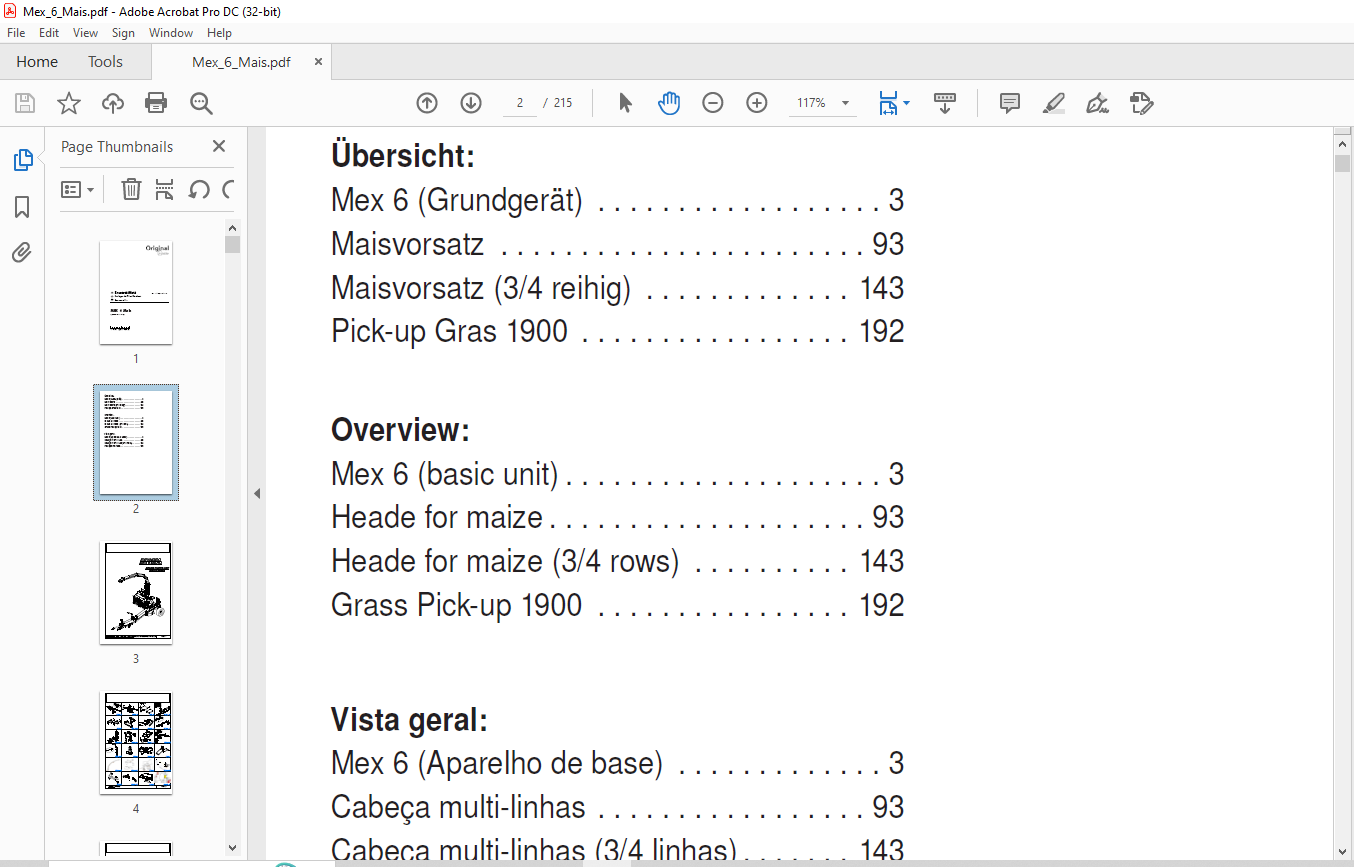Image resolution: width=1354 pixels, height=867 pixels.
Task: Open the Window menu
Action: tap(171, 33)
